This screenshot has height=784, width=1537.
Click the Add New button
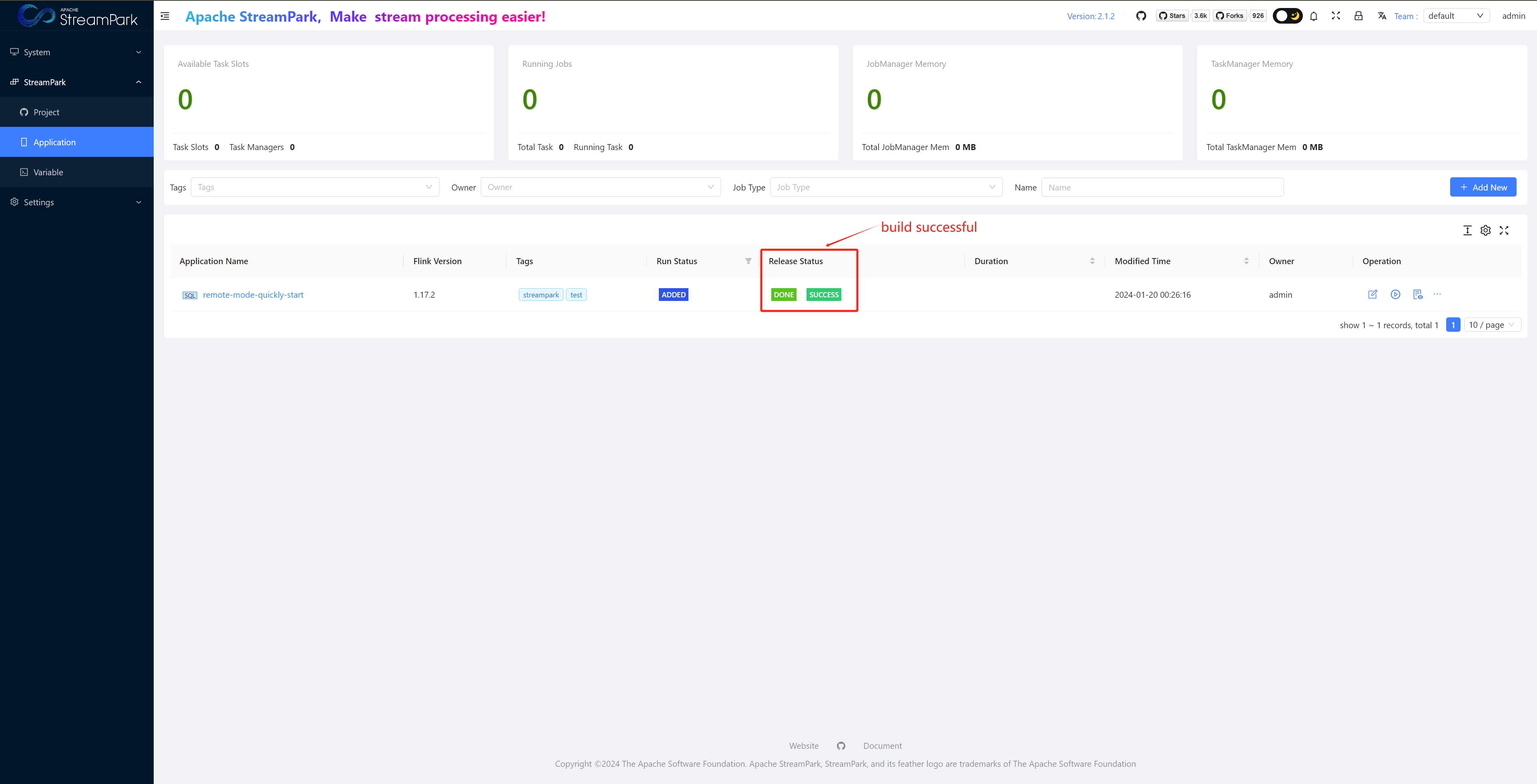(1483, 187)
